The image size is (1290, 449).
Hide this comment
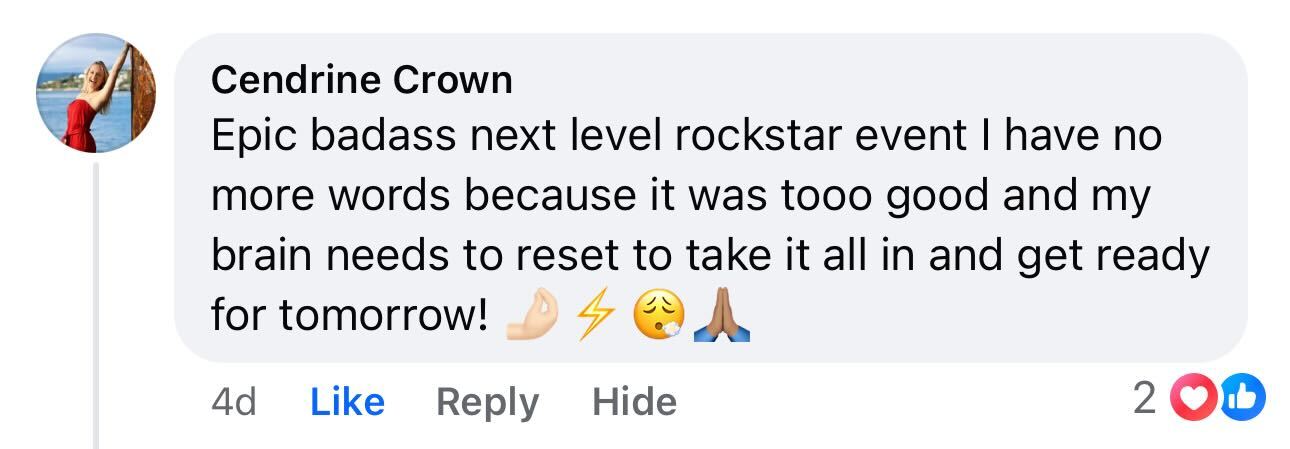point(634,402)
